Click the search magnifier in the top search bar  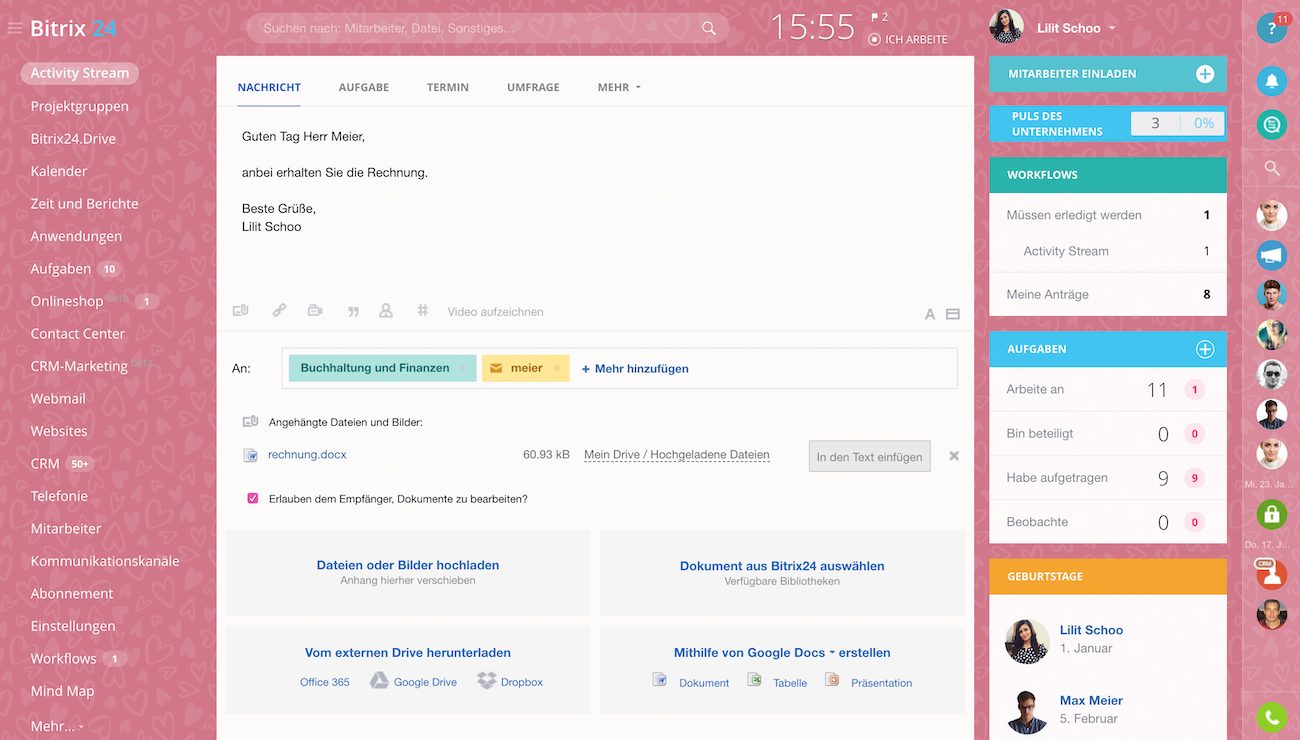point(709,28)
